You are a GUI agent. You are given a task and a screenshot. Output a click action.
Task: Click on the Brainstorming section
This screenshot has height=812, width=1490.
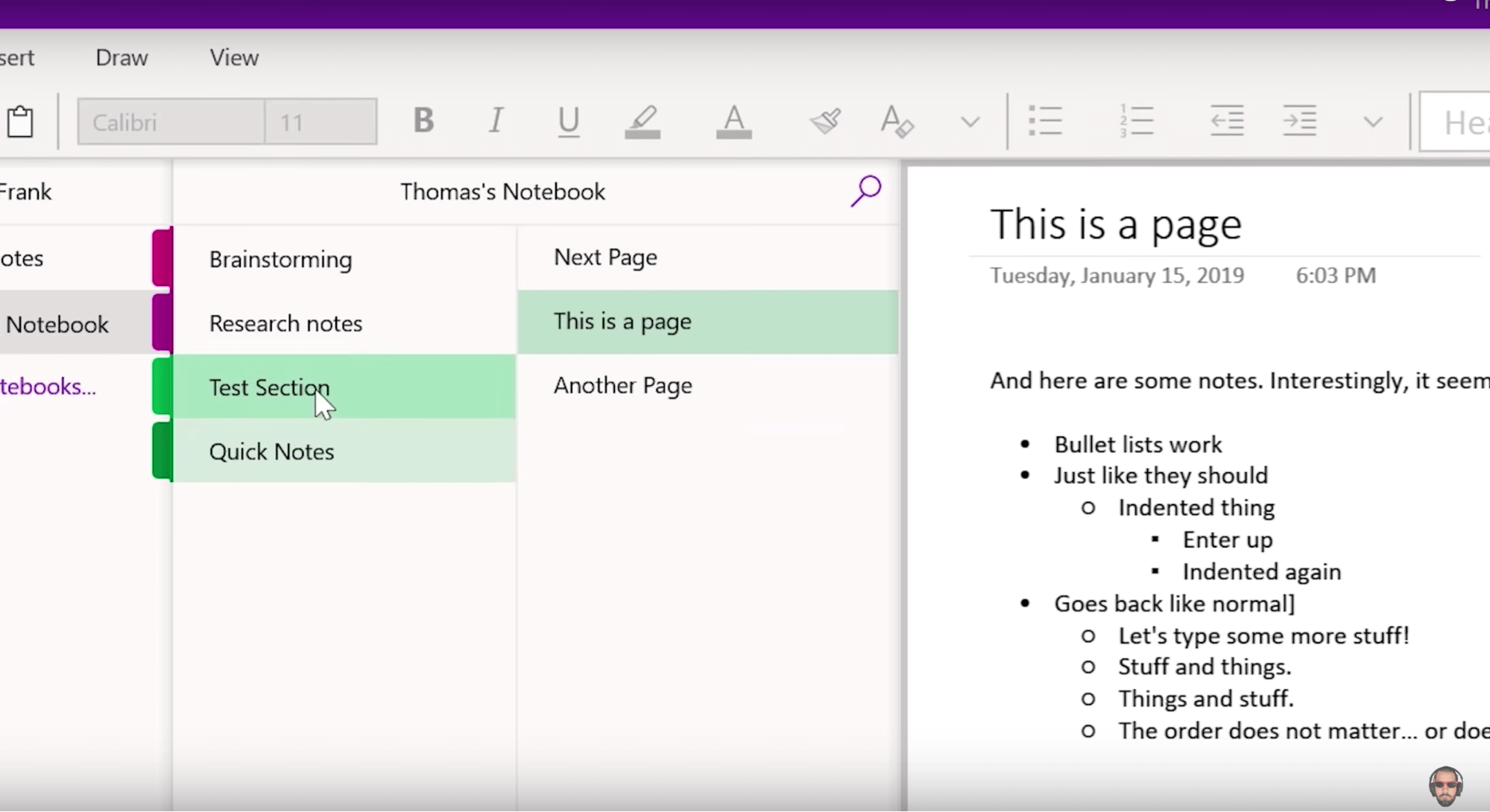click(280, 259)
